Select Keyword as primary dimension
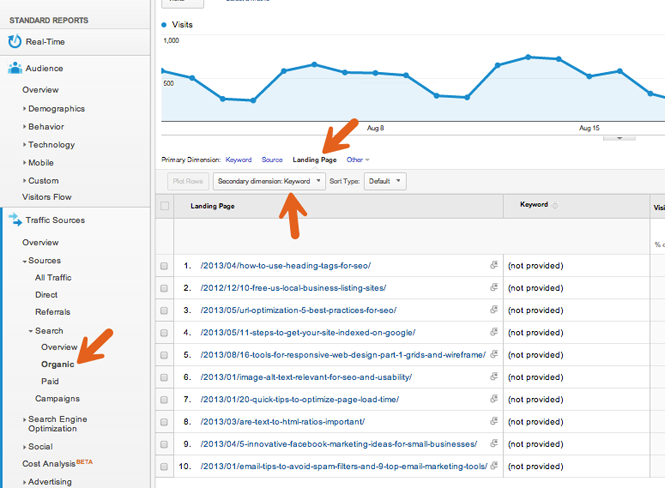Viewport: 665px width, 488px height. 238,160
